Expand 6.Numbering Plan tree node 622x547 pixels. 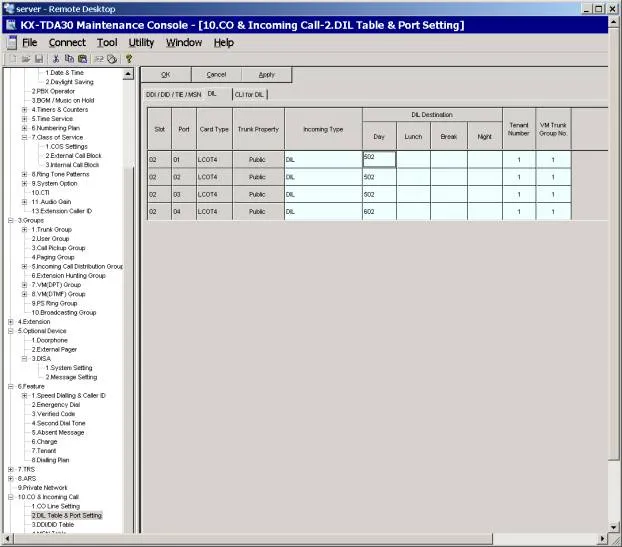24,128
